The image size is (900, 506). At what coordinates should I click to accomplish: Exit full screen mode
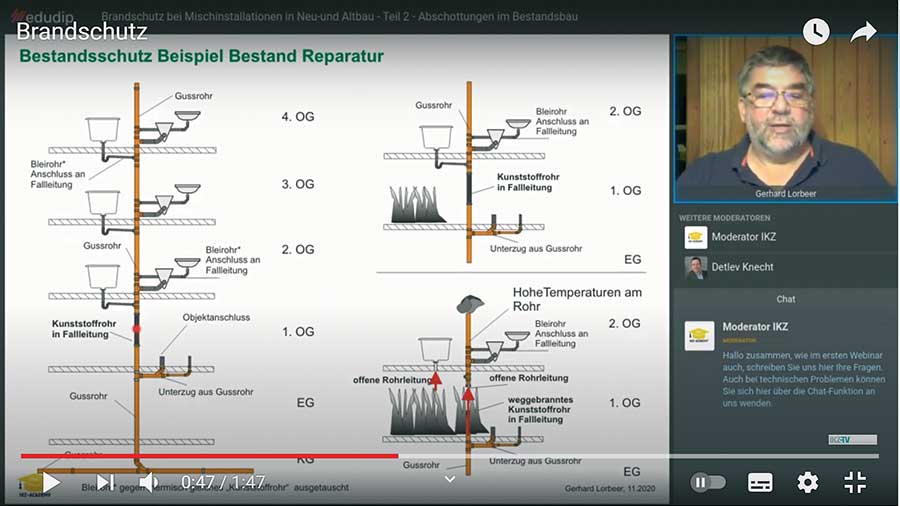(855, 482)
